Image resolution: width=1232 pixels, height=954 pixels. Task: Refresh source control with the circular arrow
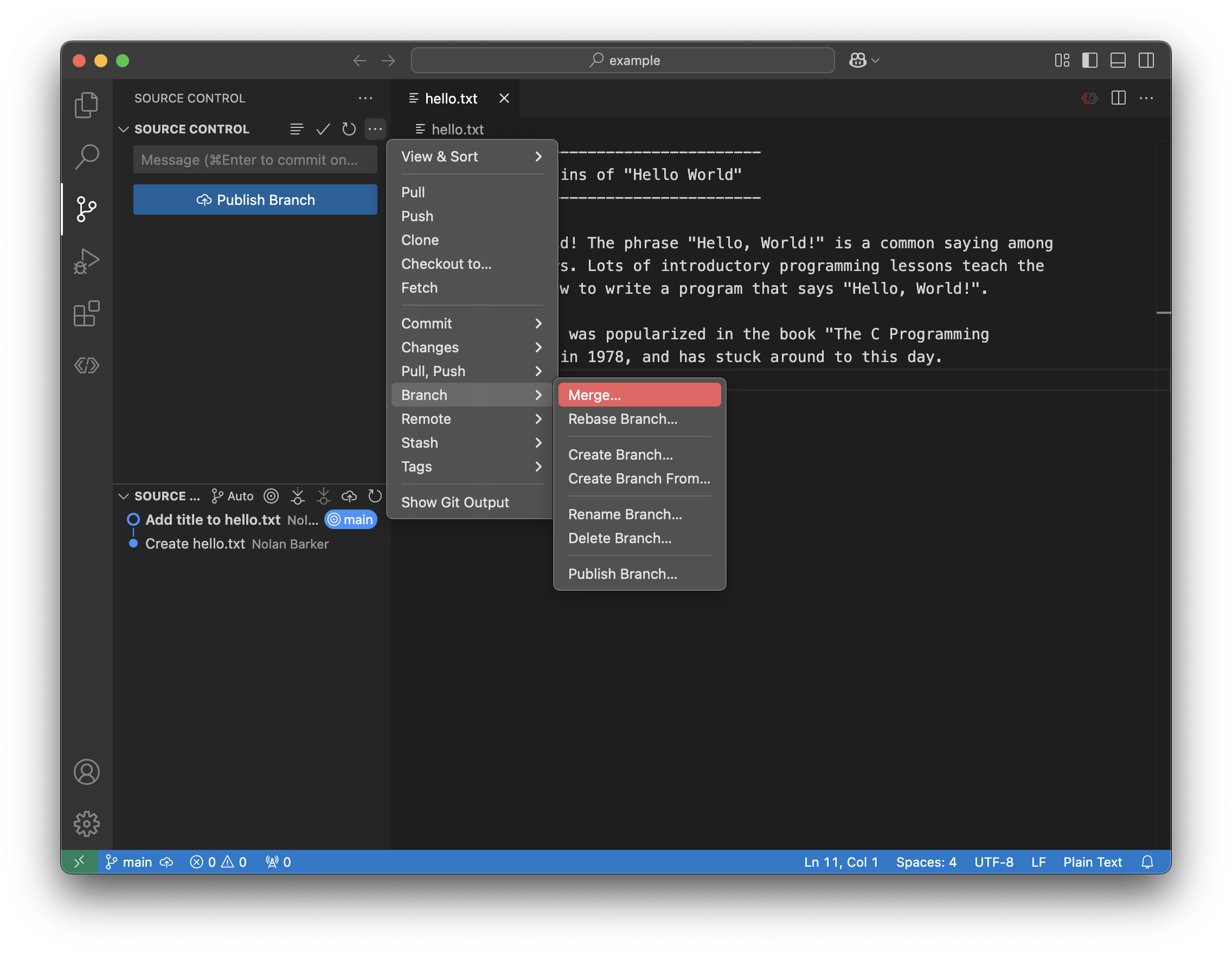(x=349, y=129)
